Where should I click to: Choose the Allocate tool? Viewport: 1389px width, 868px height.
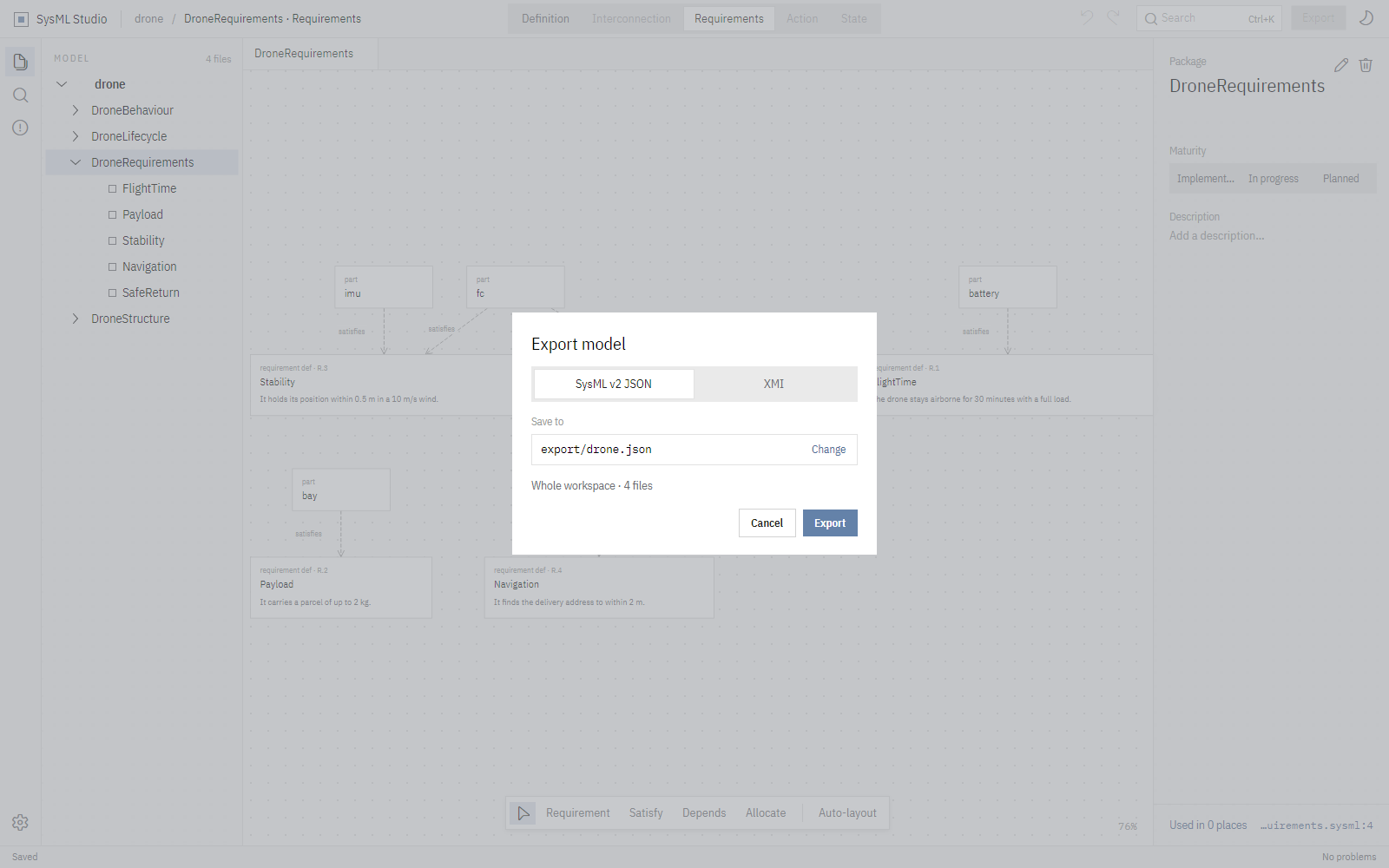coord(766,813)
